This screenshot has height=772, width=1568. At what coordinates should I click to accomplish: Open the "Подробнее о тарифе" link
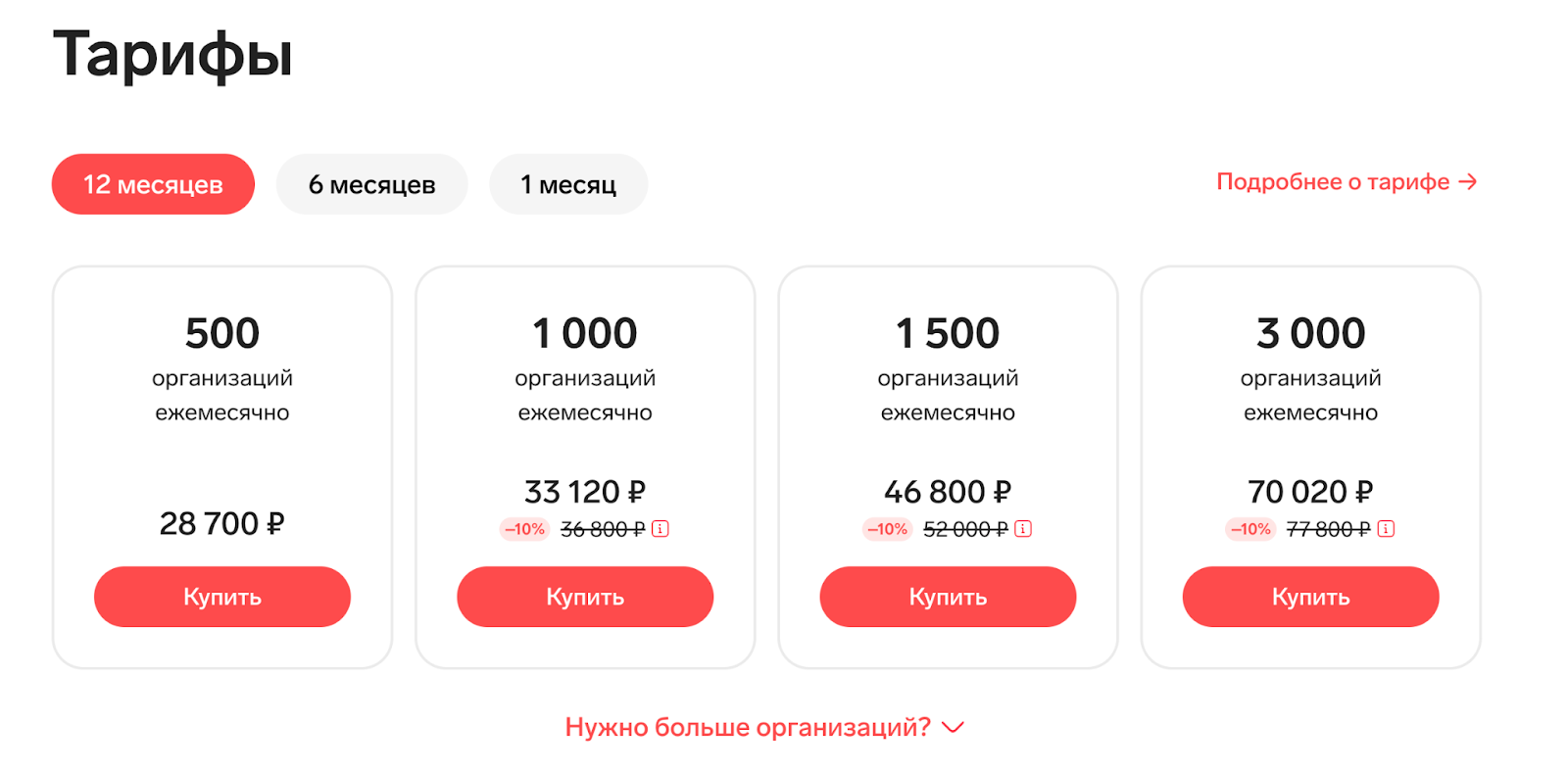(1333, 182)
